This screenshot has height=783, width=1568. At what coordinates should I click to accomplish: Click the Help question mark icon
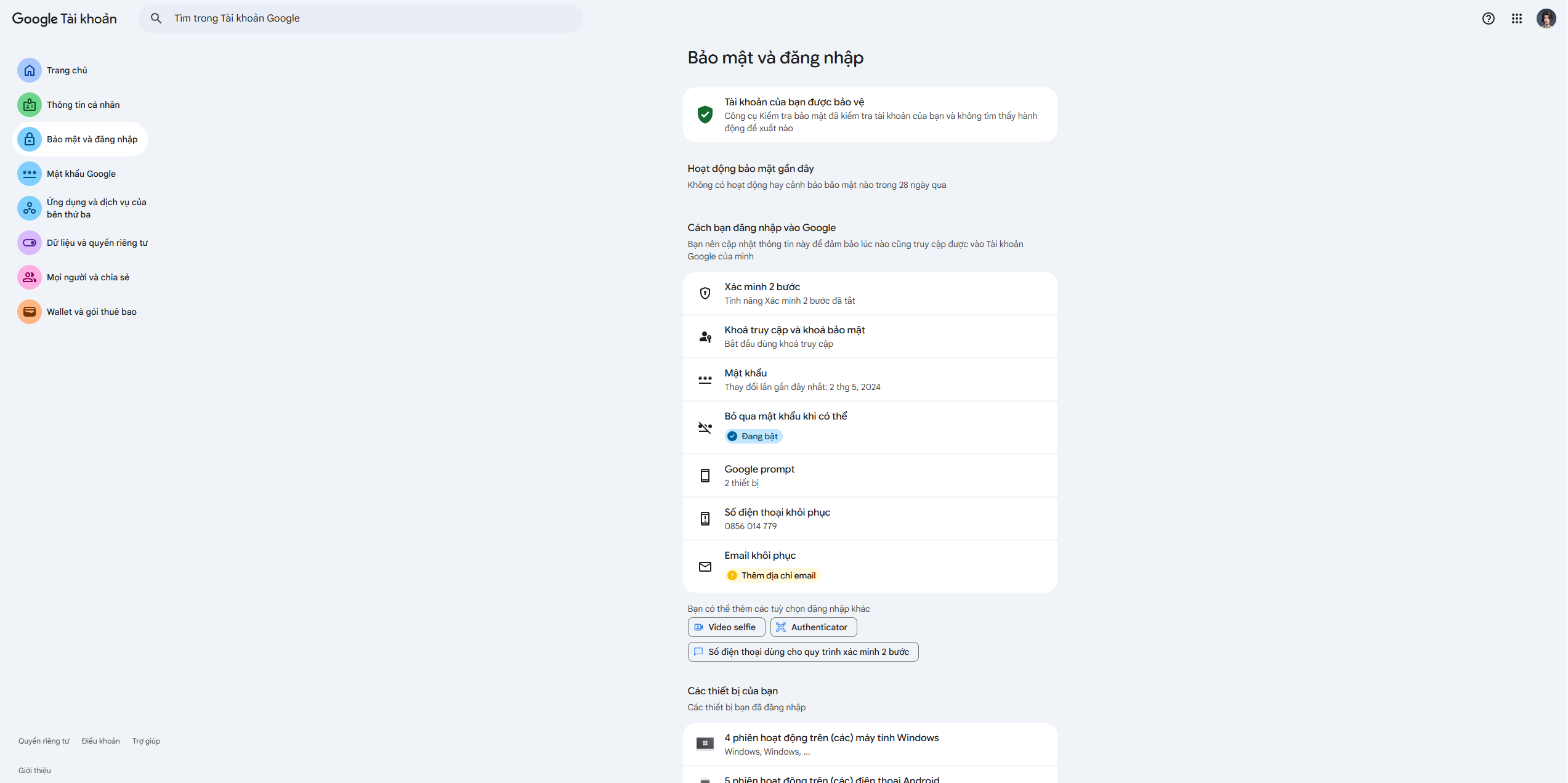coord(1488,18)
